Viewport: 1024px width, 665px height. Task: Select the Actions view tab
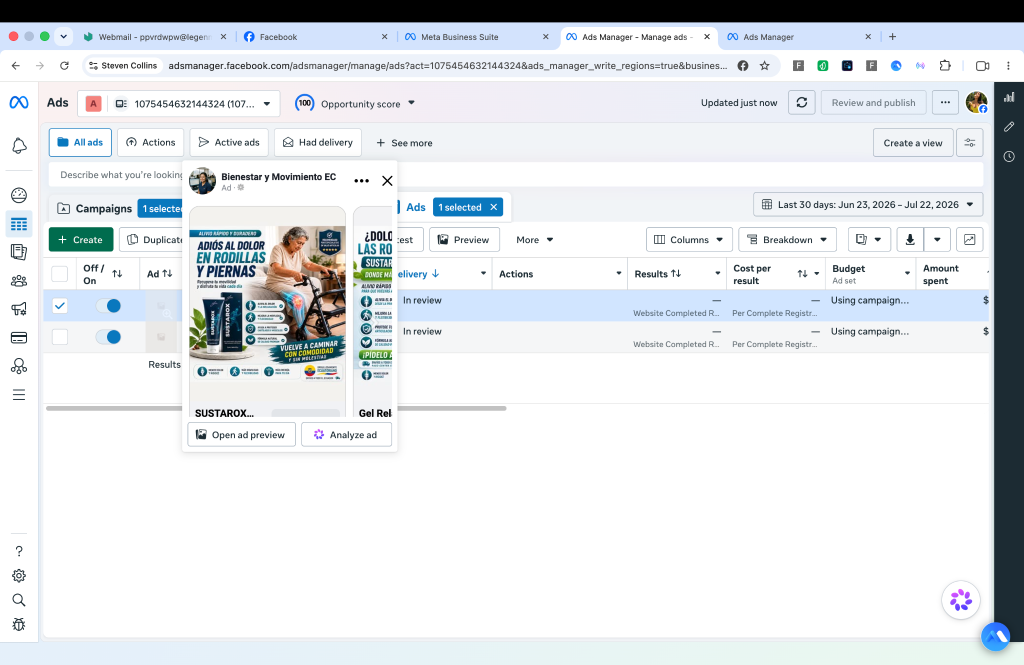coord(150,142)
